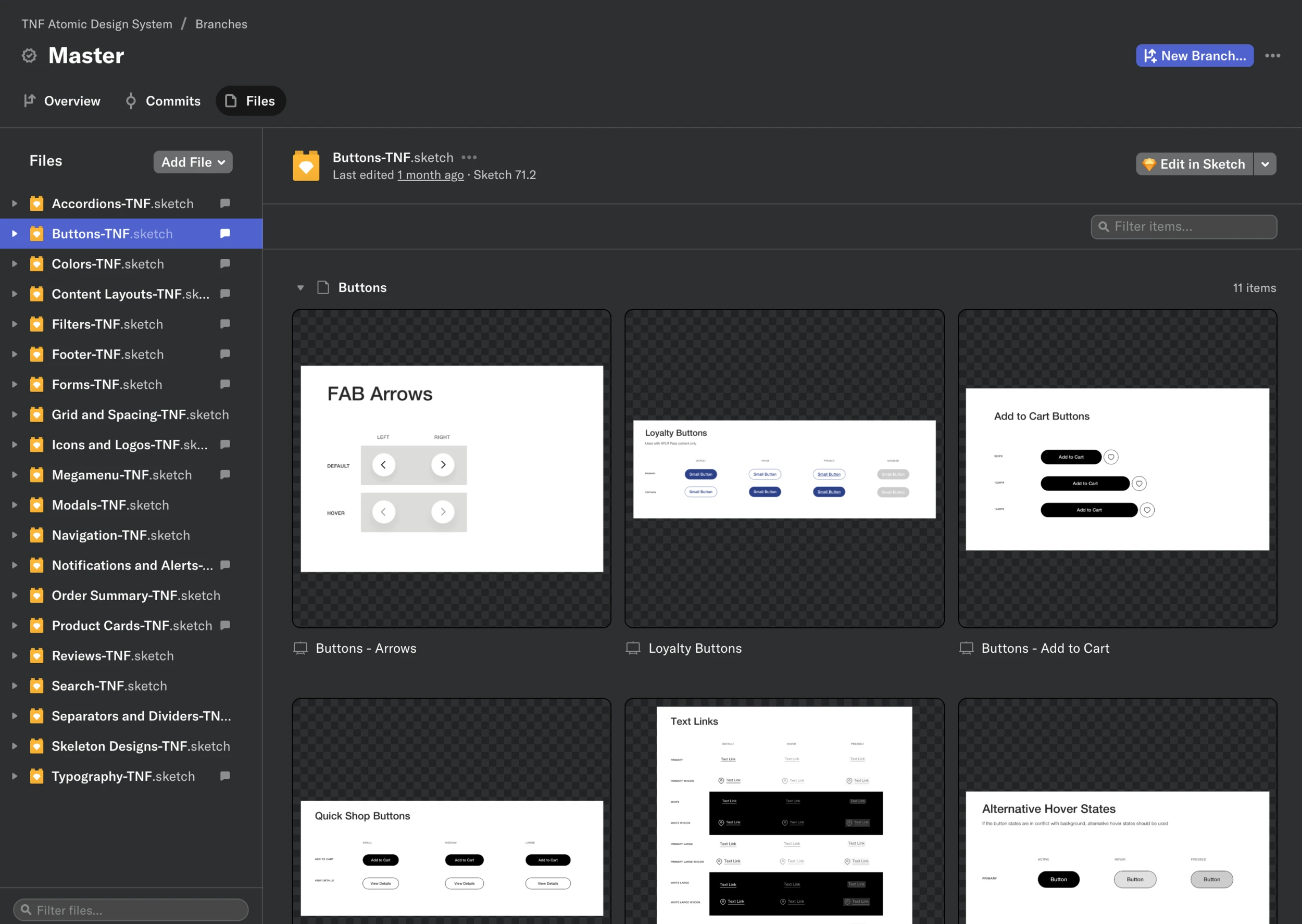Open the top-right ellipsis menu near New Branch
1302x924 pixels.
pyautogui.click(x=1272, y=56)
